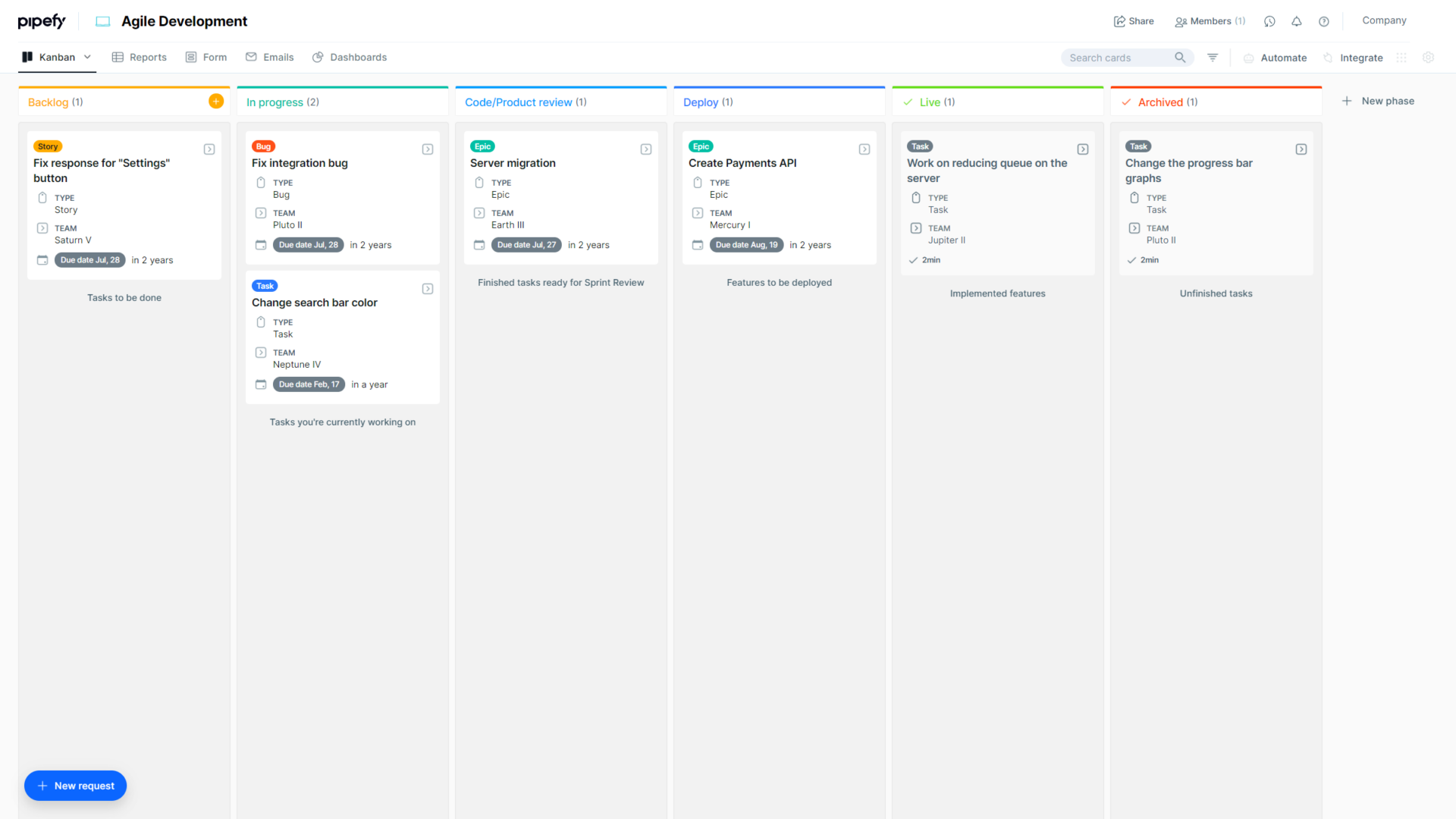This screenshot has height=819, width=1456.
Task: Switch to the Reports tab
Action: (148, 57)
